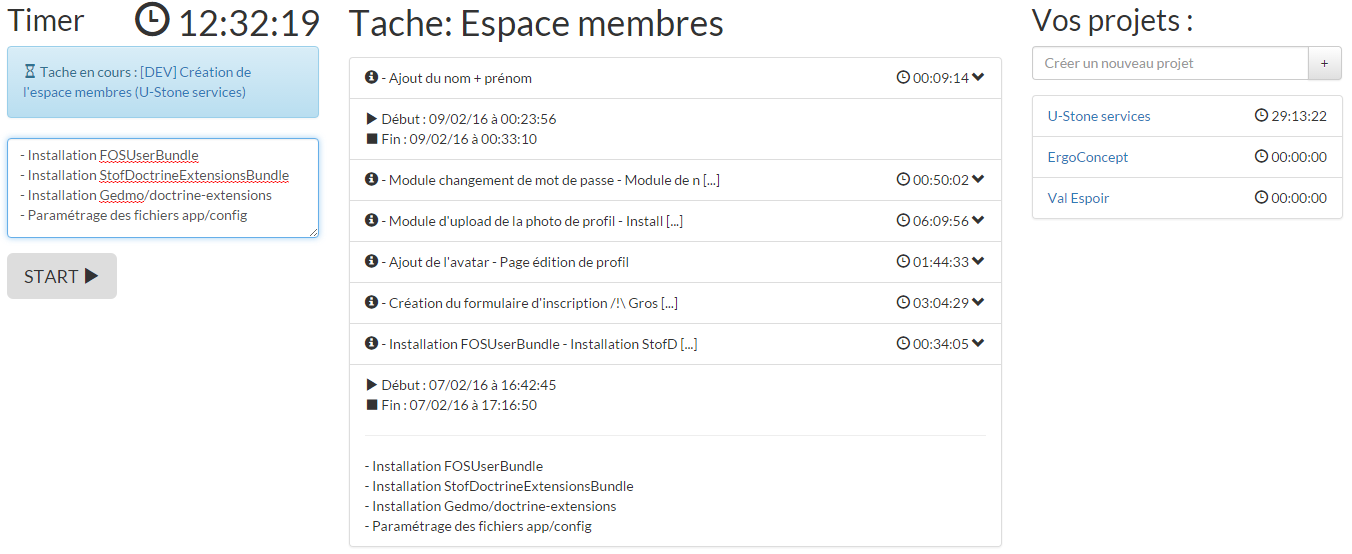This screenshot has height=554, width=1352.
Task: Open the ErgoConcept project
Action: (1088, 157)
